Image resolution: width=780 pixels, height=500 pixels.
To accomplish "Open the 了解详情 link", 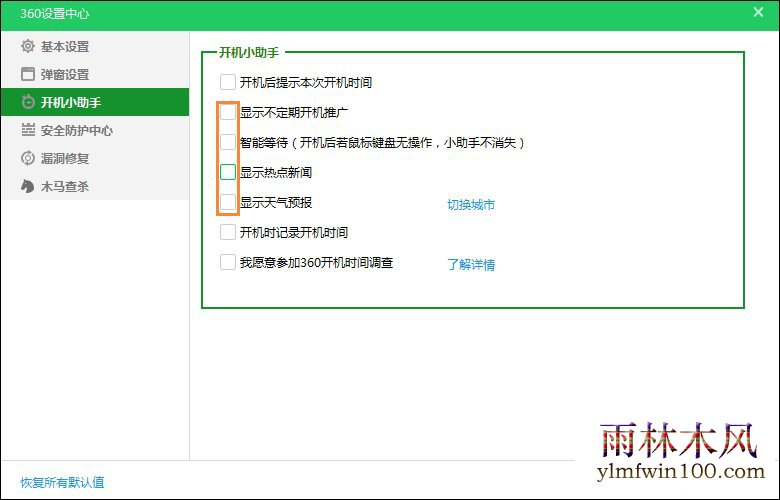I will pos(471,264).
